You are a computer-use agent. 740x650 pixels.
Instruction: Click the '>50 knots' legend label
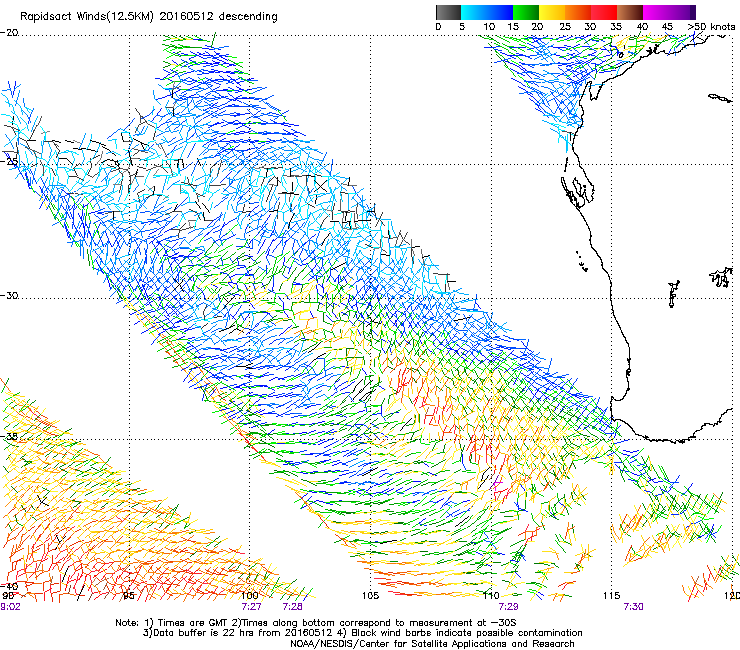tap(711, 27)
